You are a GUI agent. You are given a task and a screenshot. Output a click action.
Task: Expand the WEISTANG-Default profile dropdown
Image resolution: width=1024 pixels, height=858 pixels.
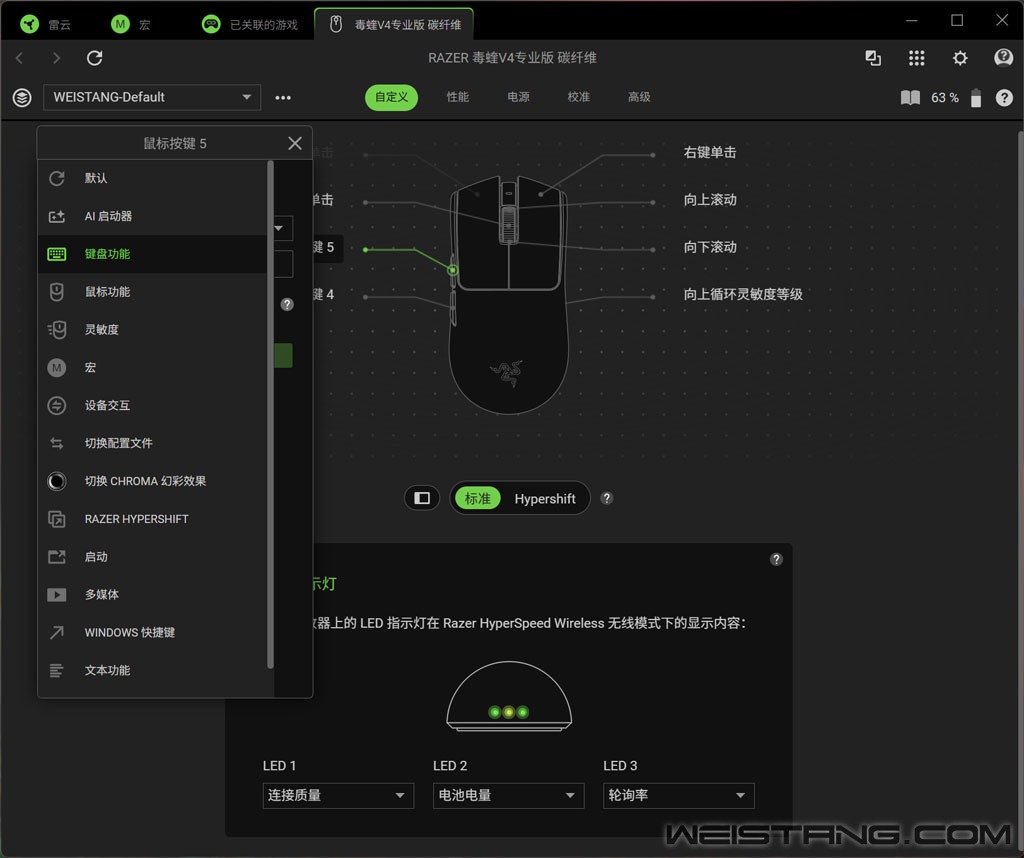[x=152, y=97]
